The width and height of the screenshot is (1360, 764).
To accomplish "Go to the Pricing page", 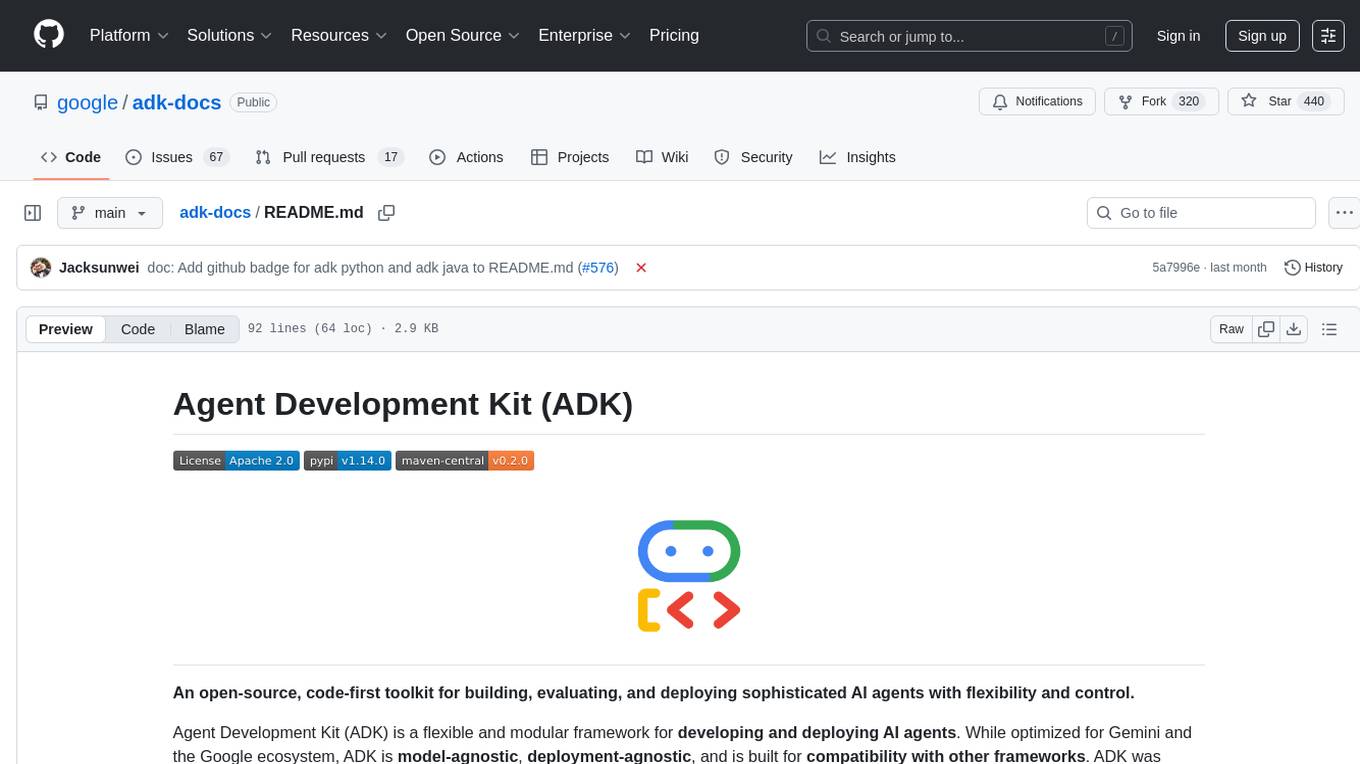I will (x=674, y=35).
